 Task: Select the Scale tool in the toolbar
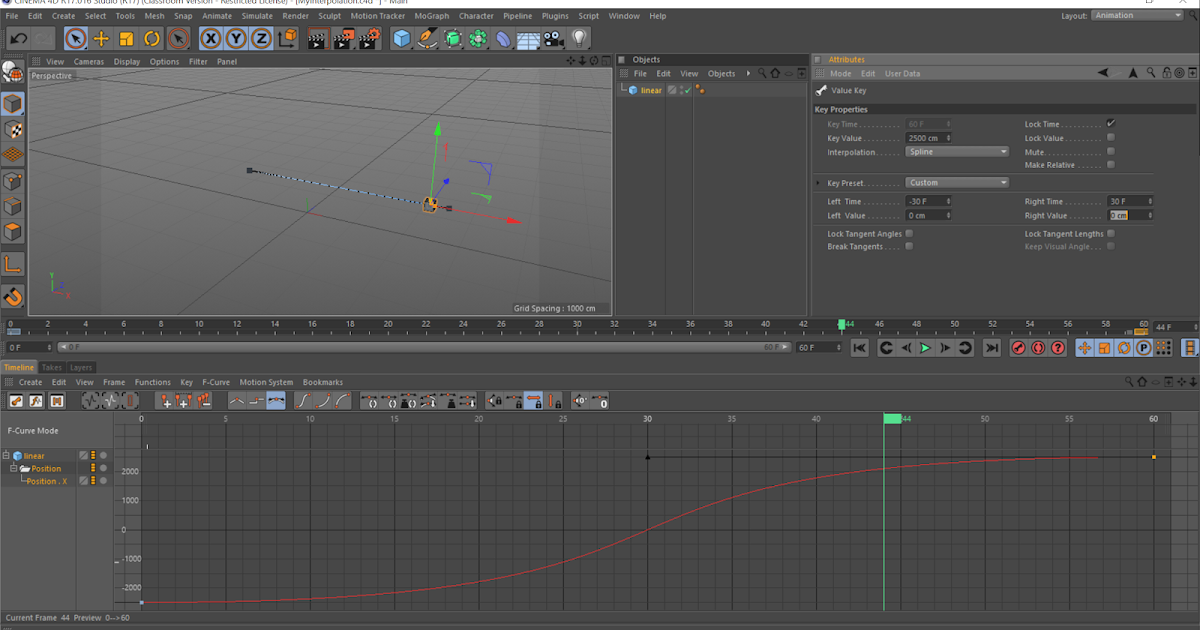point(125,39)
